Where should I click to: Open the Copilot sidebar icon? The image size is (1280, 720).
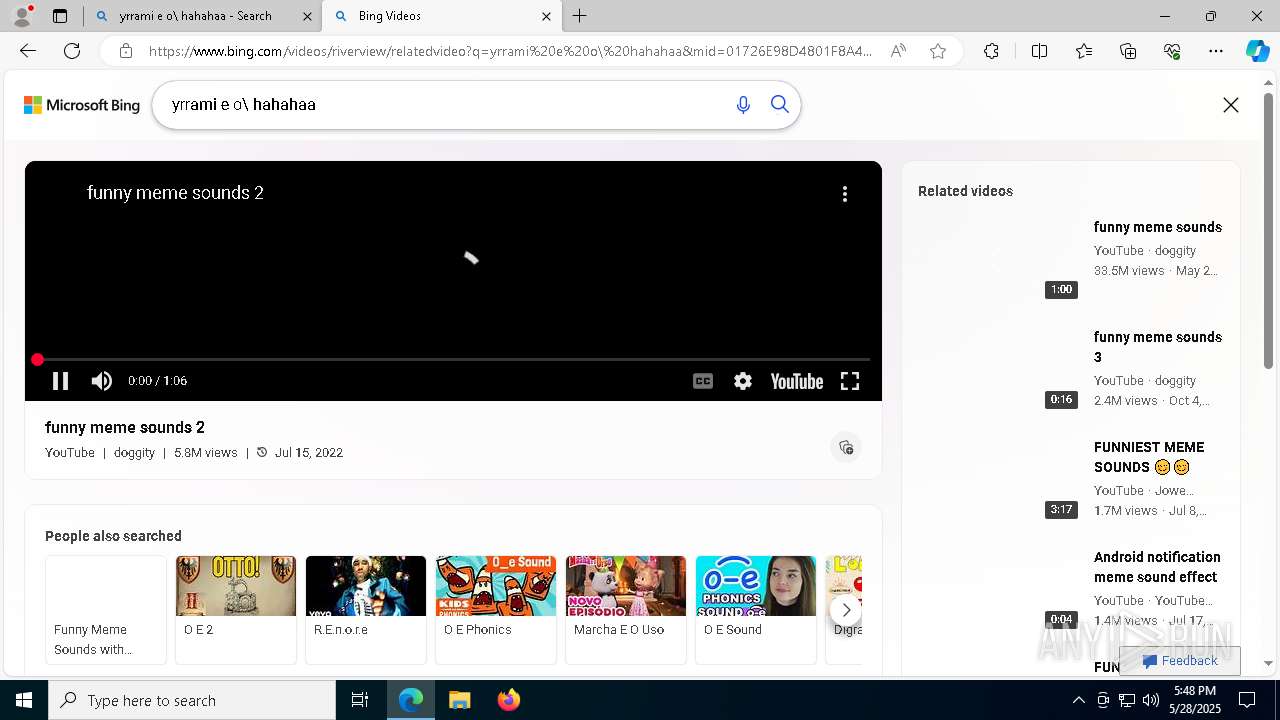1257,51
